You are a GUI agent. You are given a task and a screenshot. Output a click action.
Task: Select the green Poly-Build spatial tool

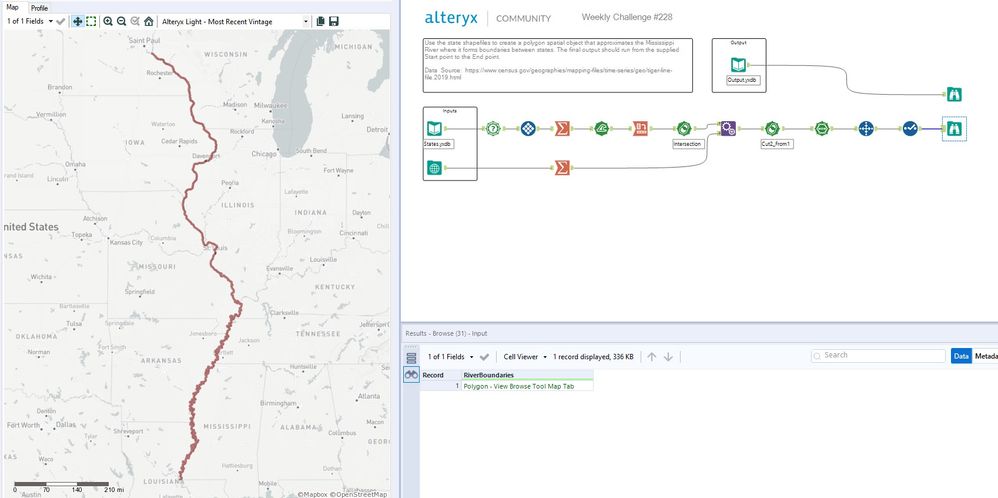point(602,129)
